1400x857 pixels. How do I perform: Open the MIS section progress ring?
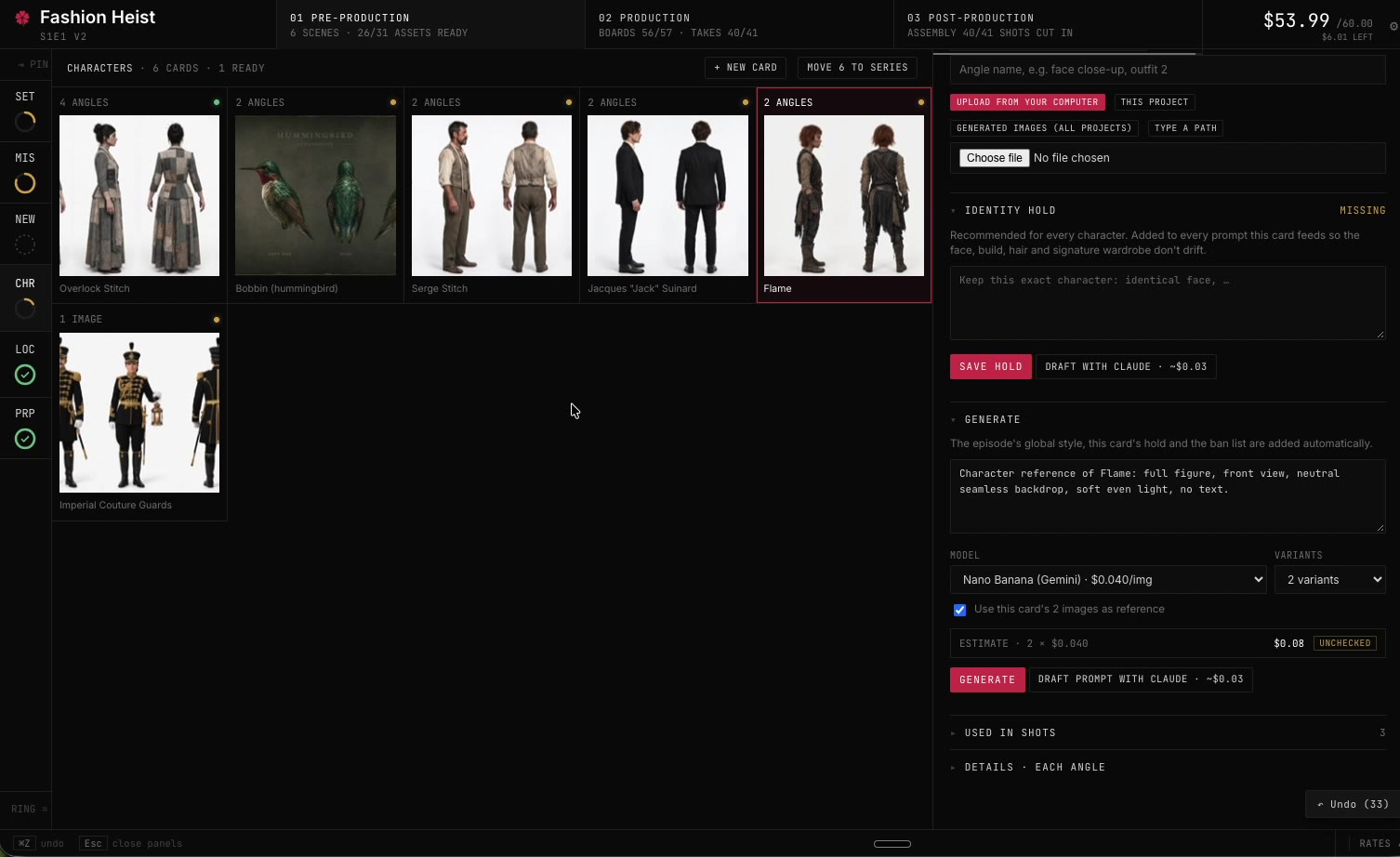(x=25, y=183)
